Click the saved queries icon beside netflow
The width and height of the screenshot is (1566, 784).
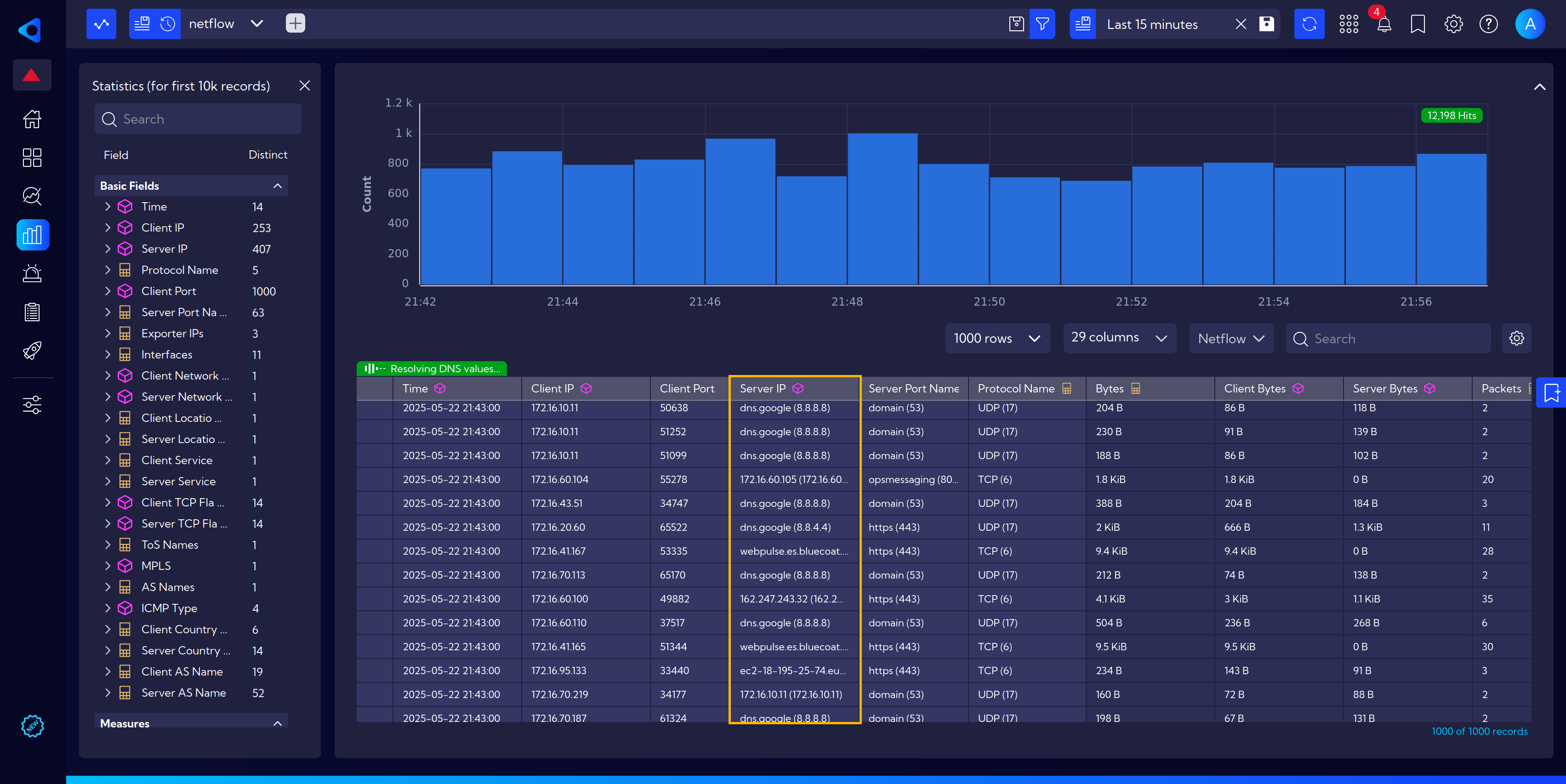(142, 24)
